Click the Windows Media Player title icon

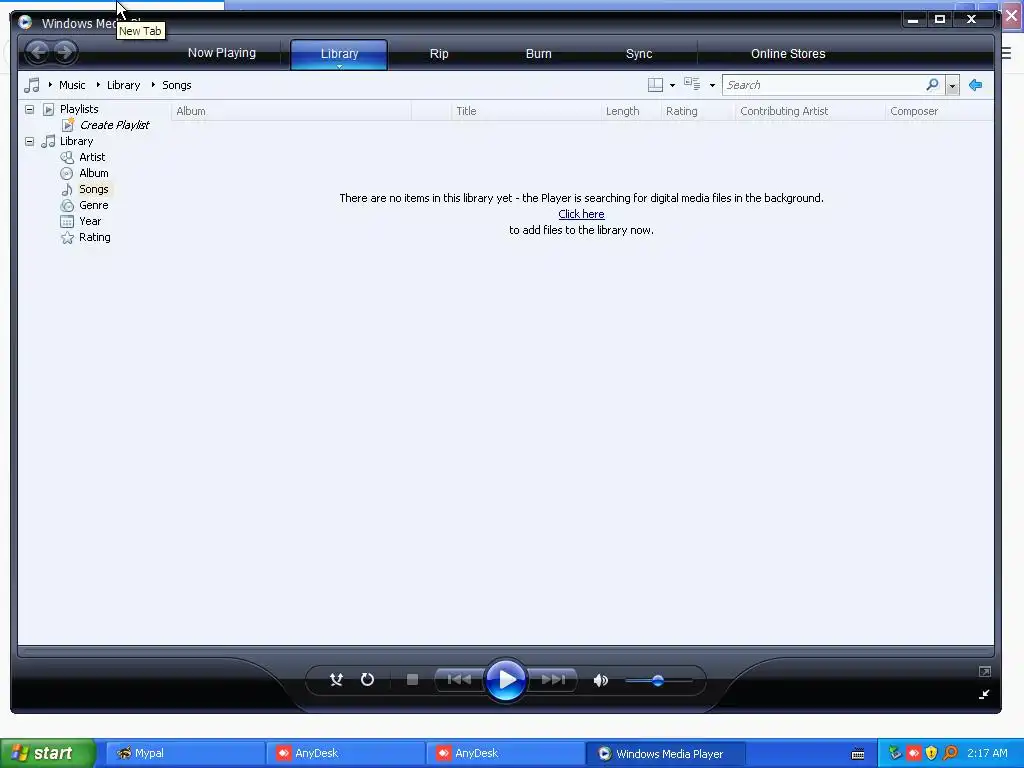[25, 23]
